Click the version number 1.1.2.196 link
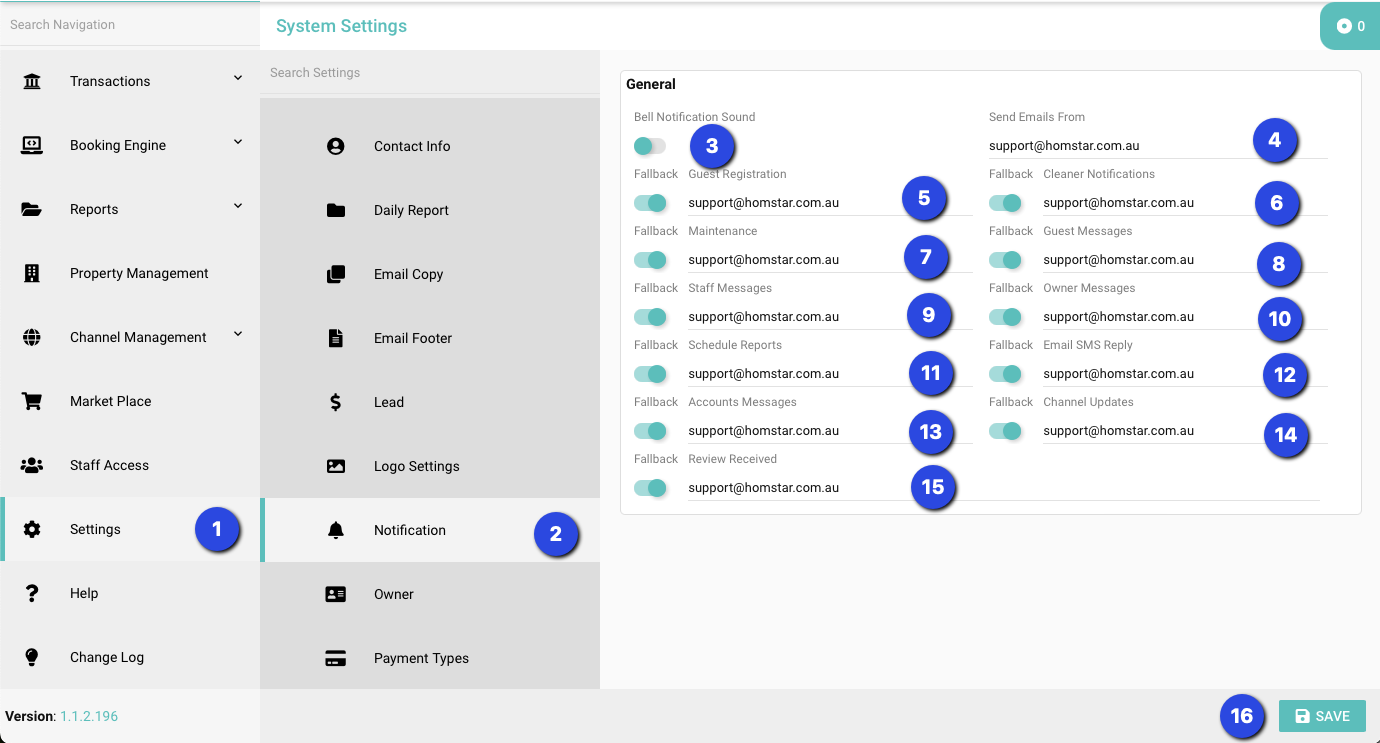Viewport: 1380px width, 743px height. click(x=89, y=716)
